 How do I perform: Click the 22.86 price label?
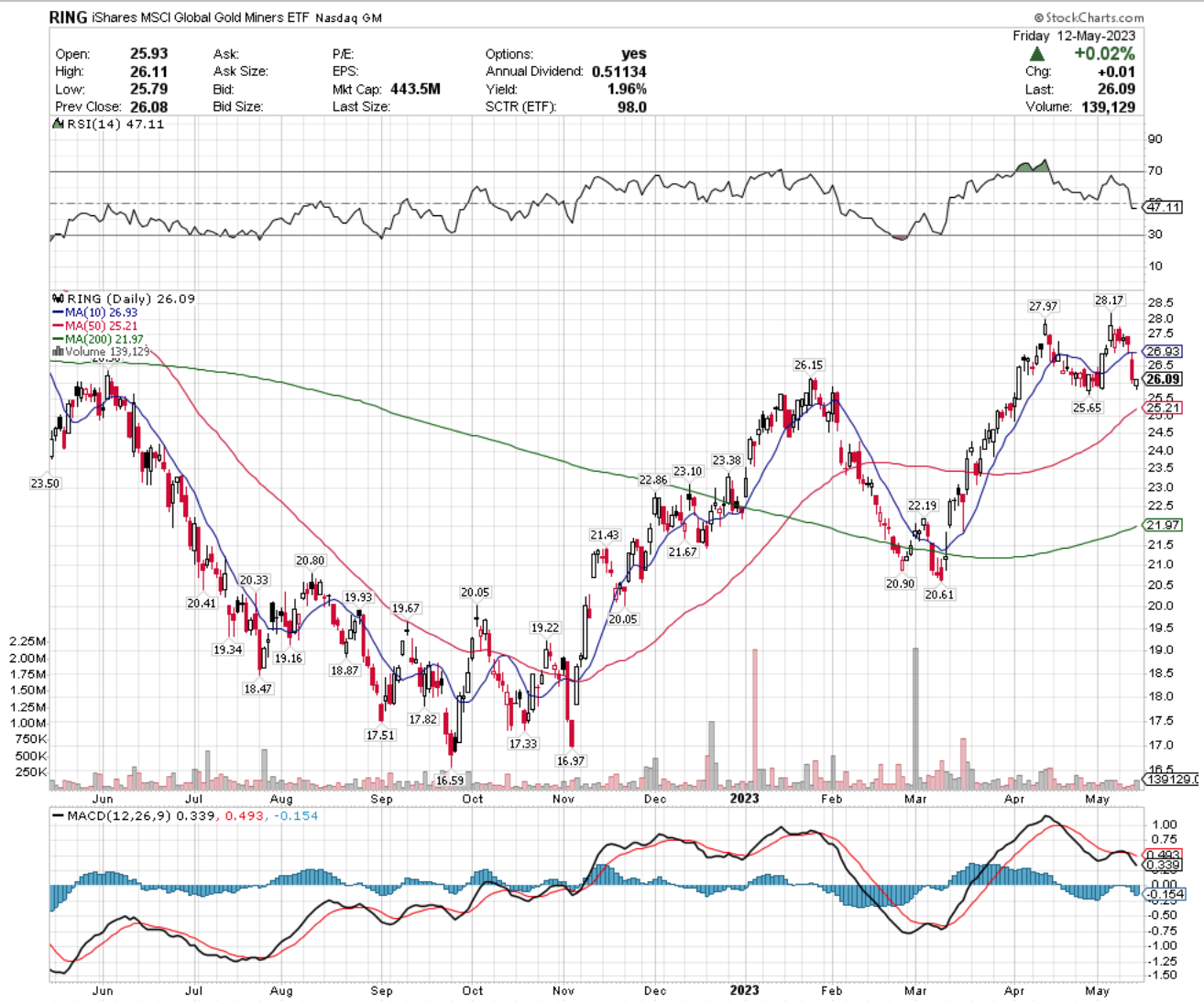tap(653, 480)
